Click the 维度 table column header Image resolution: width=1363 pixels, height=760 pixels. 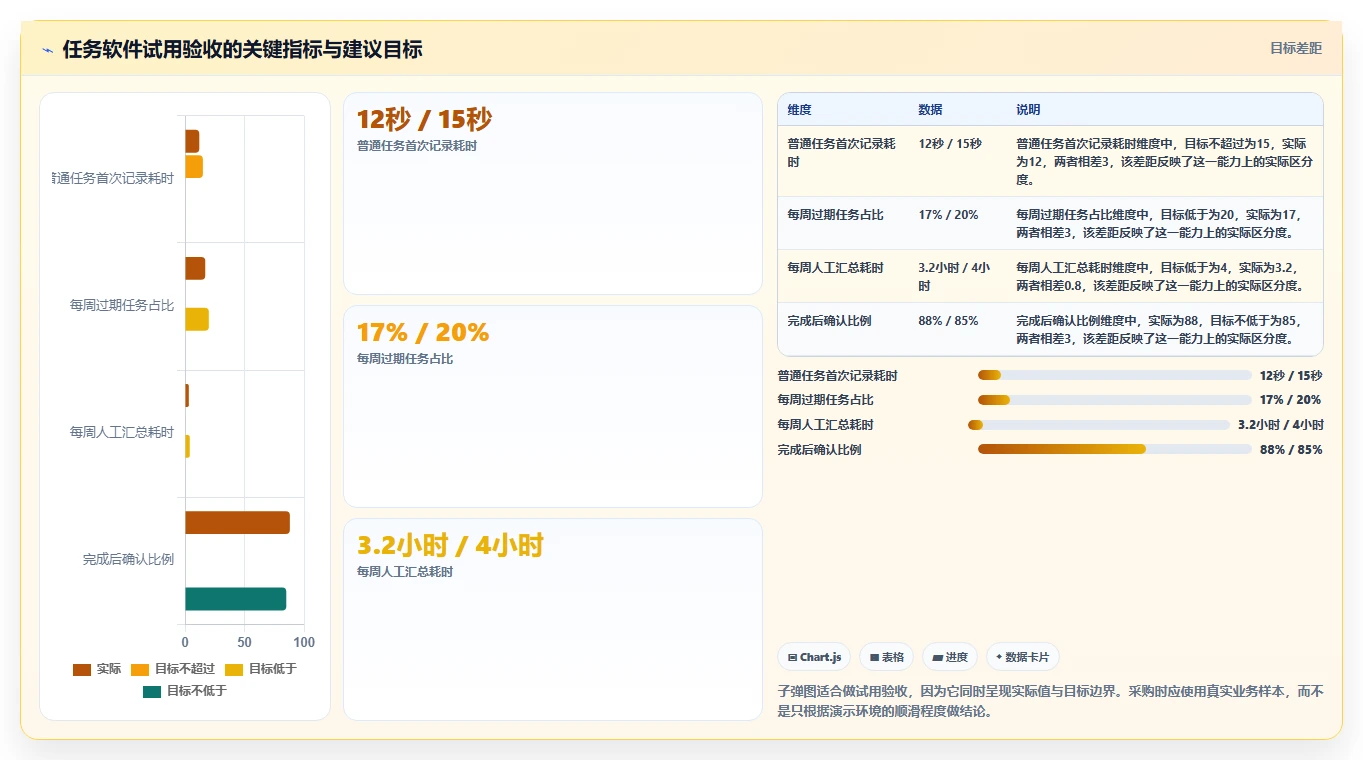click(x=843, y=110)
